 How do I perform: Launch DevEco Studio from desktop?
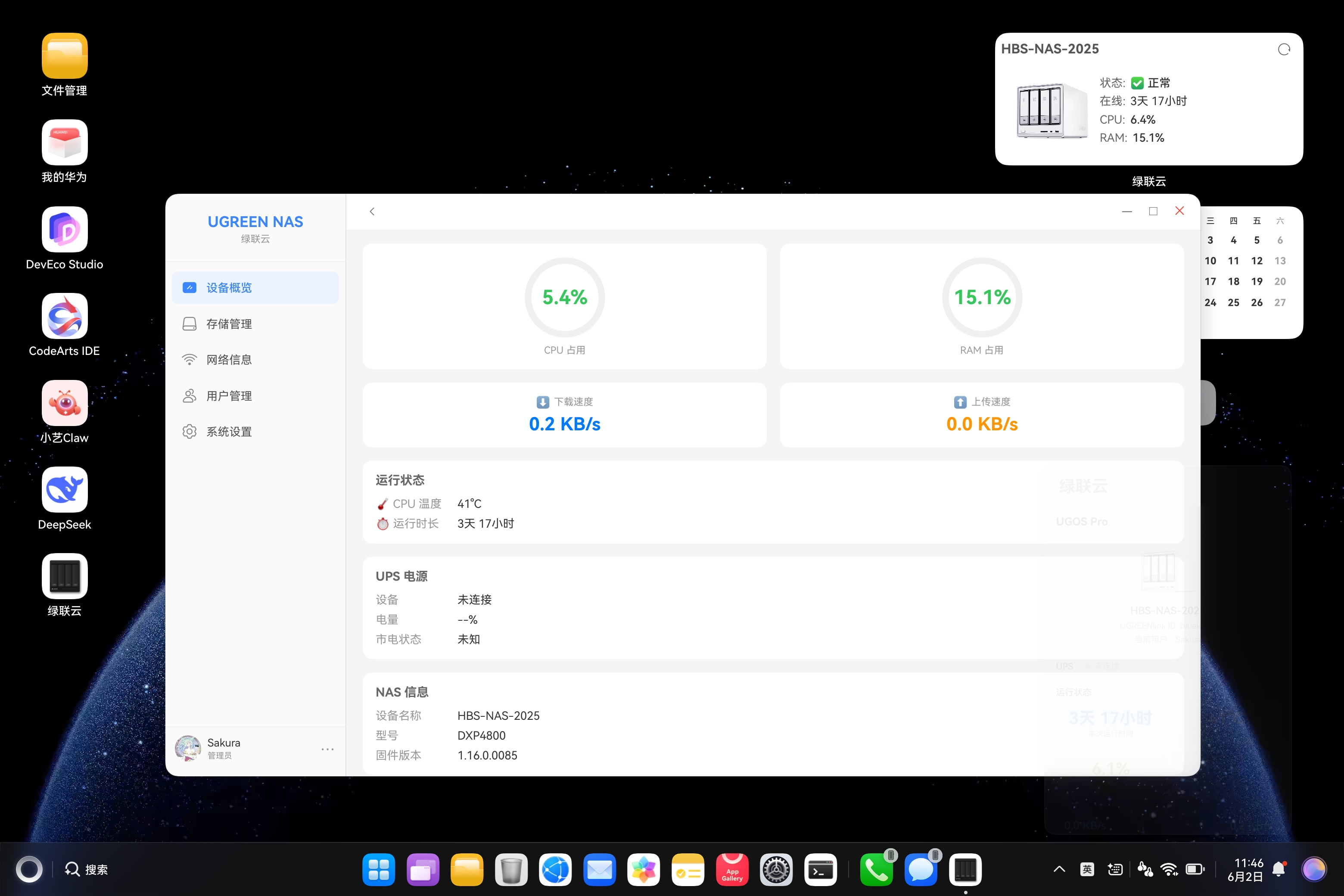65,238
